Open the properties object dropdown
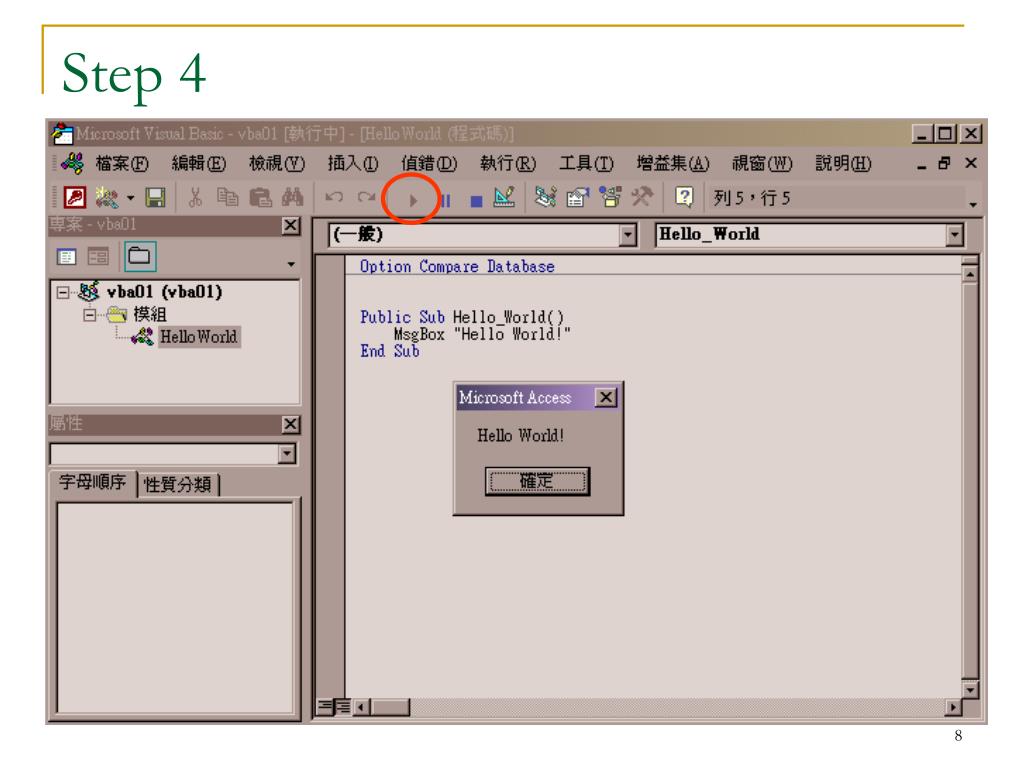Screen dimensions: 1024x768 [x=287, y=454]
